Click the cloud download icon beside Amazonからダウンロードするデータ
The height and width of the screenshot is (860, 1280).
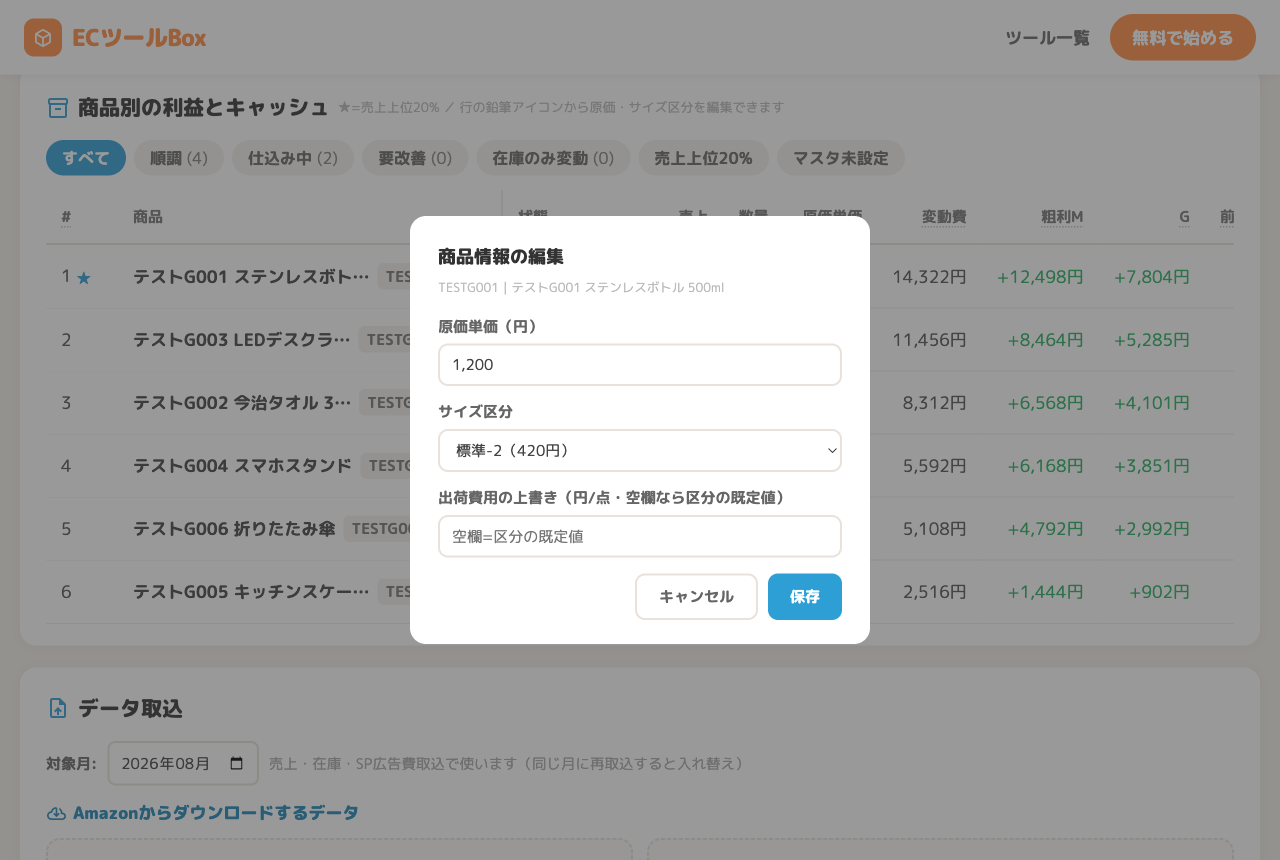[56, 813]
